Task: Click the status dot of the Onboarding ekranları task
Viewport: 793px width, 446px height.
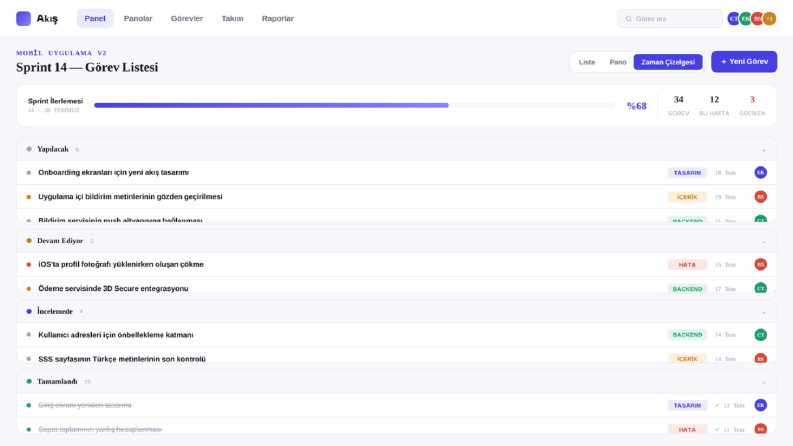Action: coord(29,172)
